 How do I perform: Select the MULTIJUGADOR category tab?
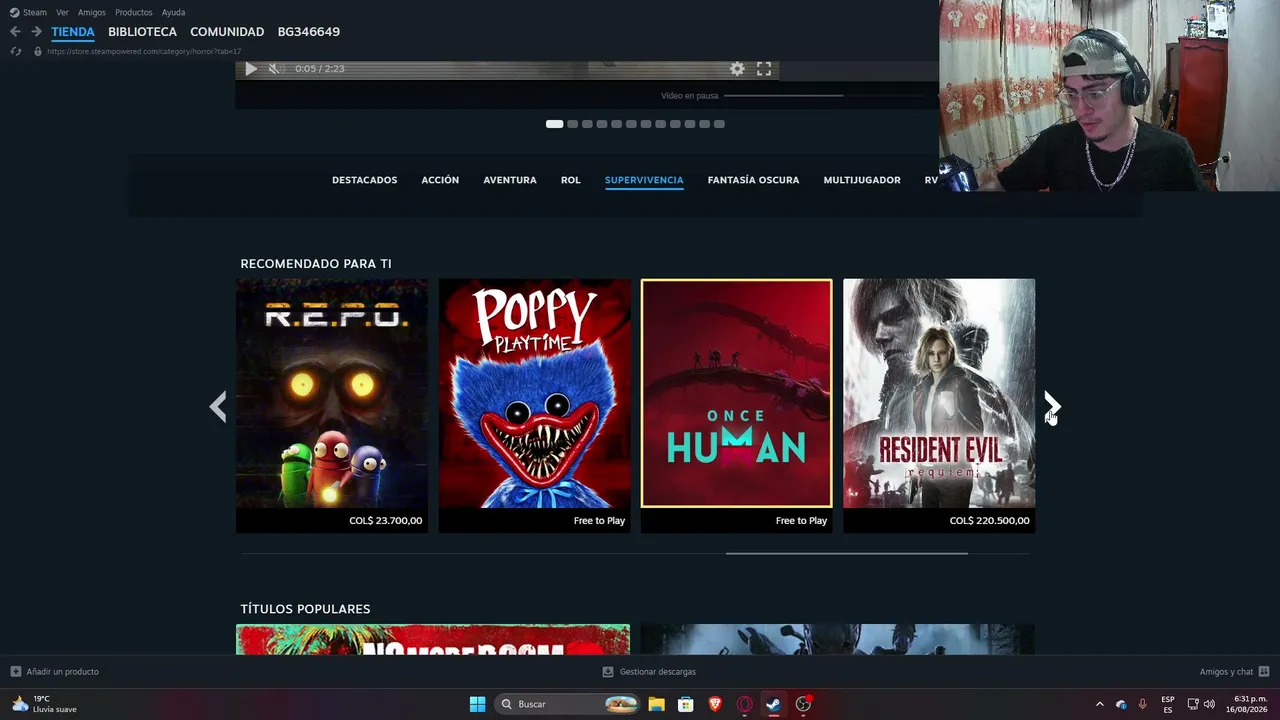pyautogui.click(x=862, y=180)
